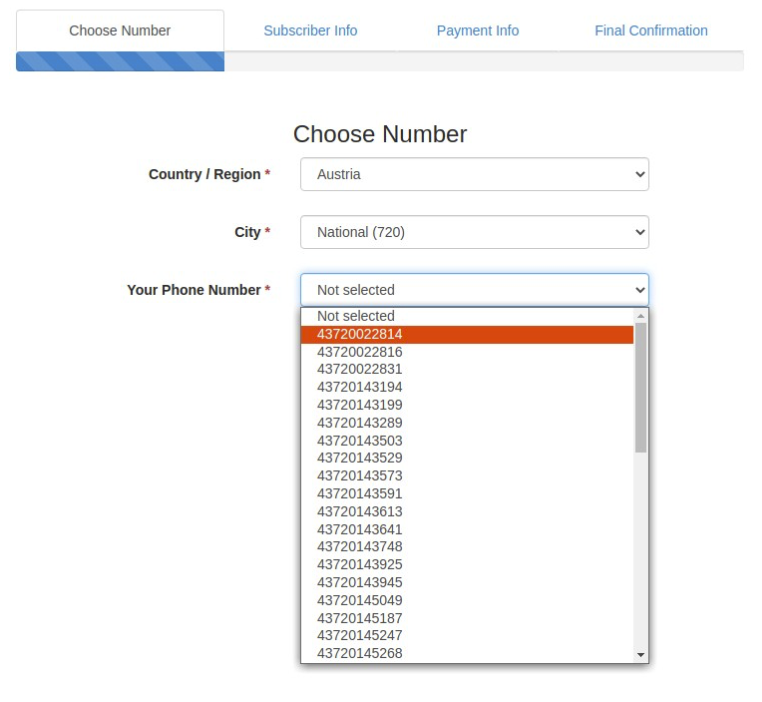Switch to the Subscriber Info tab
This screenshot has width=762, height=702.
[x=310, y=31]
